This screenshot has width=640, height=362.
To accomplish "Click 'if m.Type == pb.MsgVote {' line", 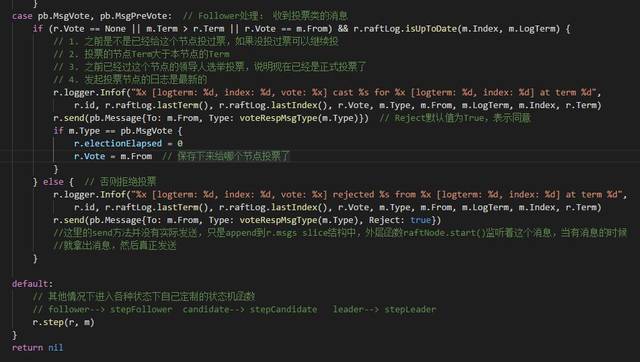I will coord(118,131).
